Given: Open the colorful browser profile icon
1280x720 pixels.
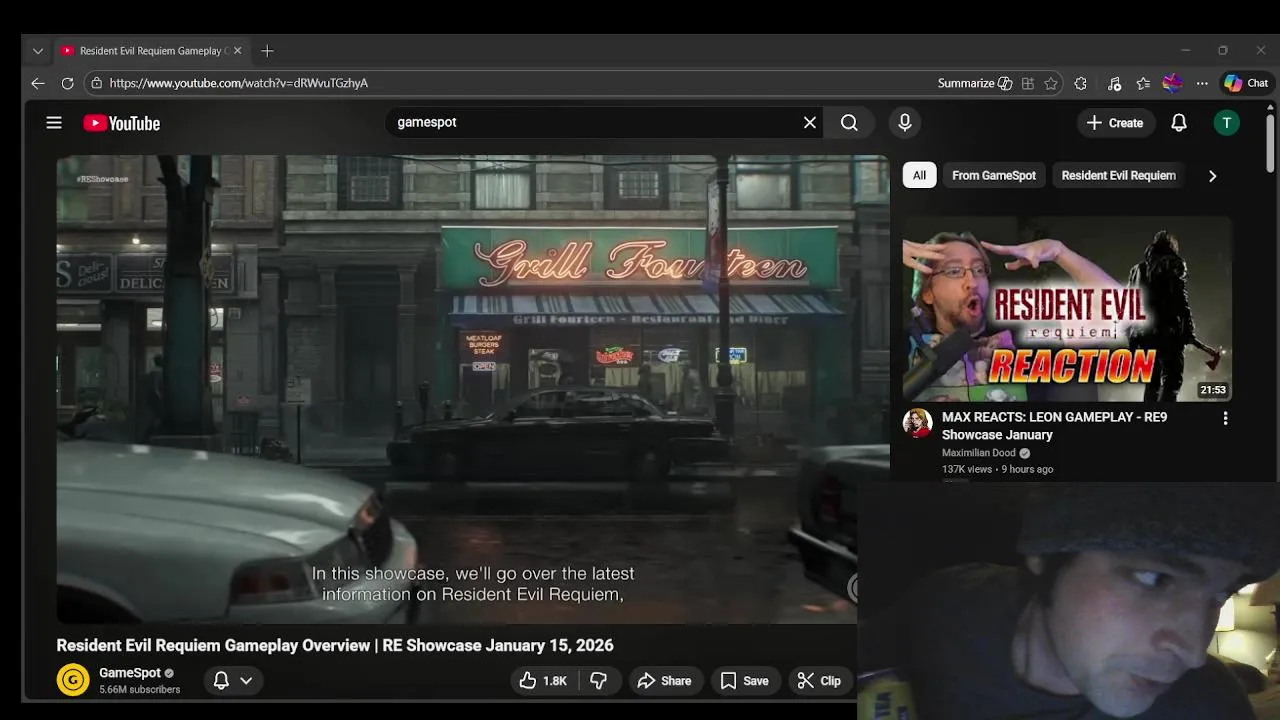Looking at the screenshot, I should [1173, 83].
